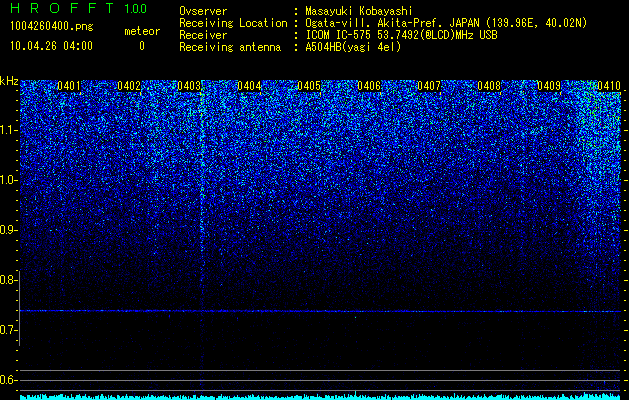Click the 0402 time marker
Image resolution: width=629 pixels, height=400 pixels.
[129, 86]
